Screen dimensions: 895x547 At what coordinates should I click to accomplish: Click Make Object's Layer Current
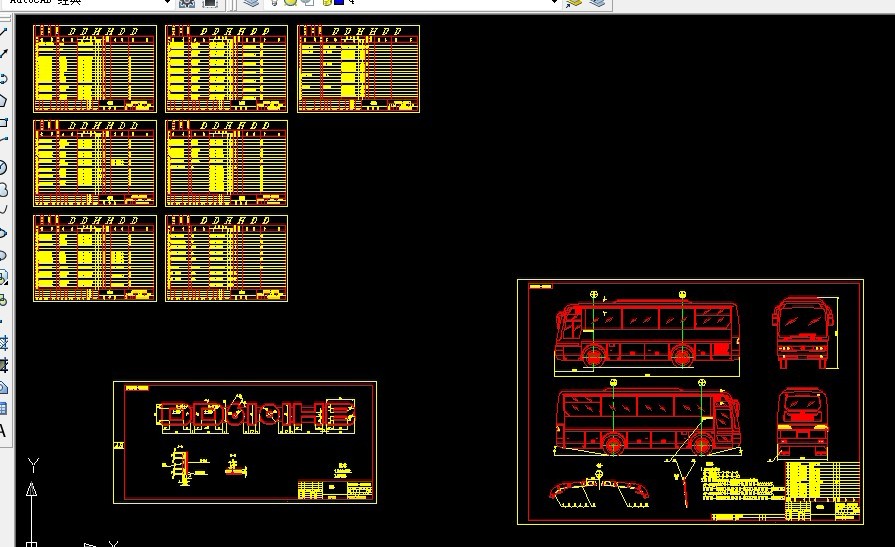[x=574, y=3]
